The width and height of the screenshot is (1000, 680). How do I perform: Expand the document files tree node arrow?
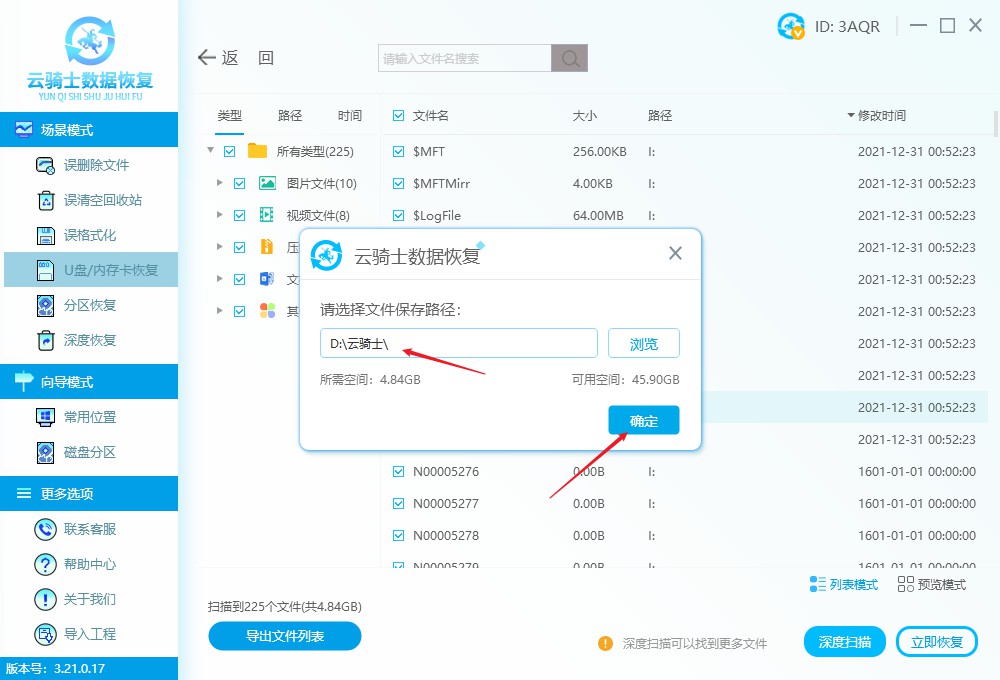click(219, 278)
